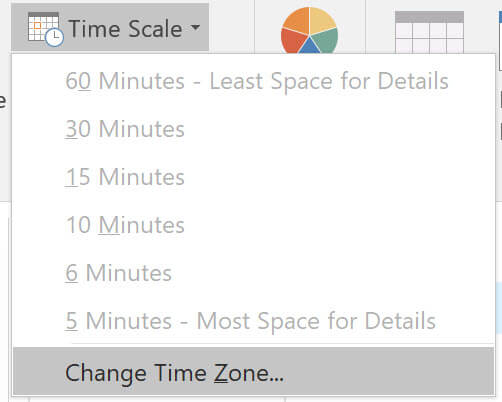The height and width of the screenshot is (402, 502).
Task: Click the small clock badge on Time Scale icon
Action: coord(54,37)
